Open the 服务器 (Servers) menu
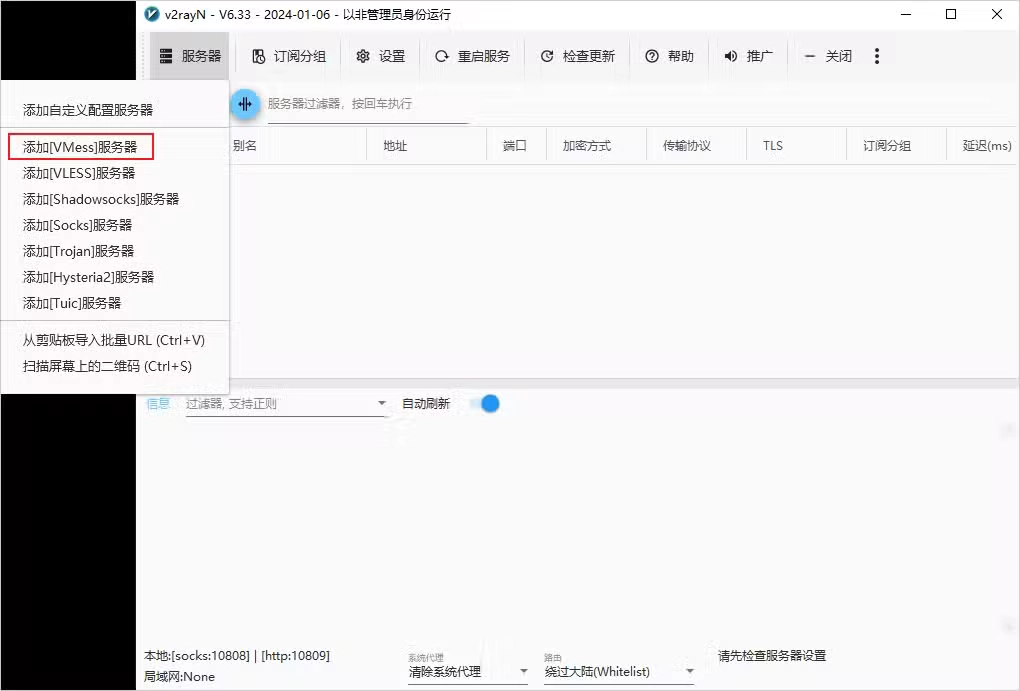Image resolution: width=1020 pixels, height=691 pixels. point(189,55)
